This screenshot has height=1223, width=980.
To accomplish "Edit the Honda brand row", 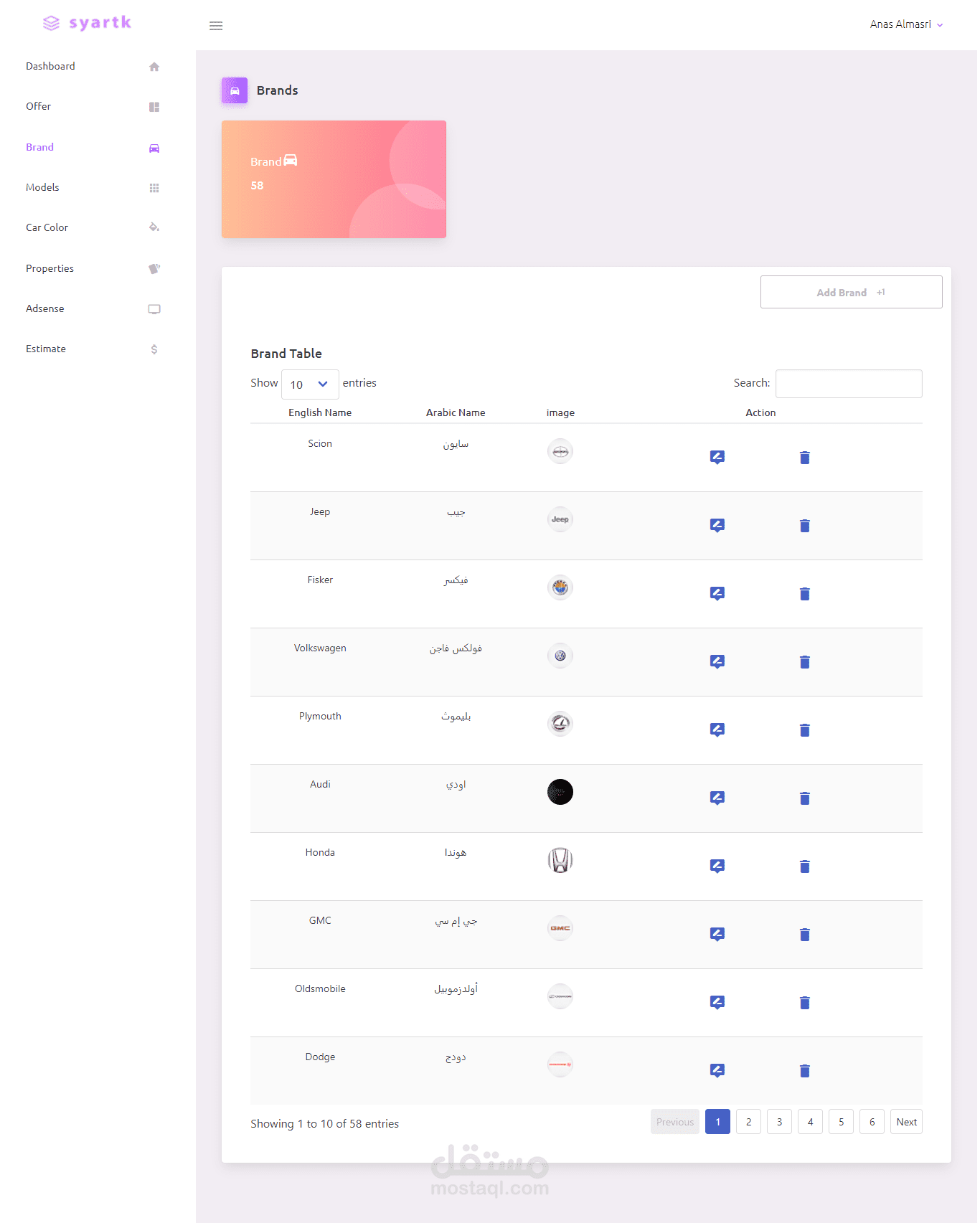I will point(717,866).
